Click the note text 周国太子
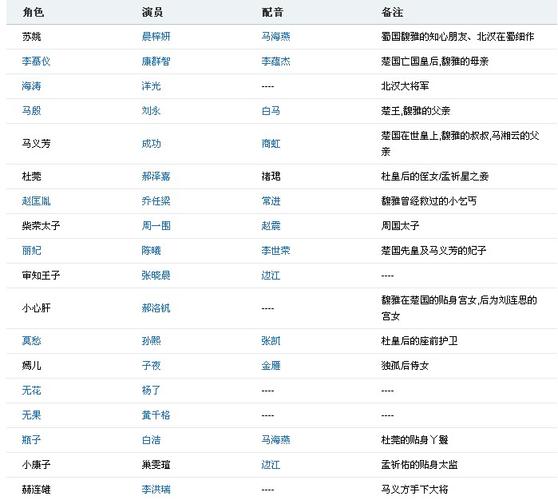558x500 pixels. pyautogui.click(x=400, y=226)
